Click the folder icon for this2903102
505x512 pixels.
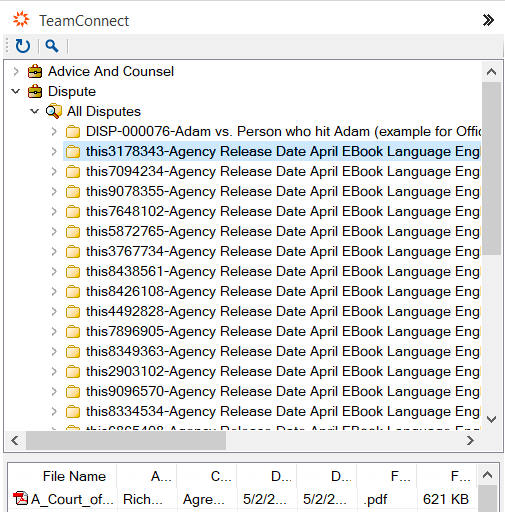[73, 372]
